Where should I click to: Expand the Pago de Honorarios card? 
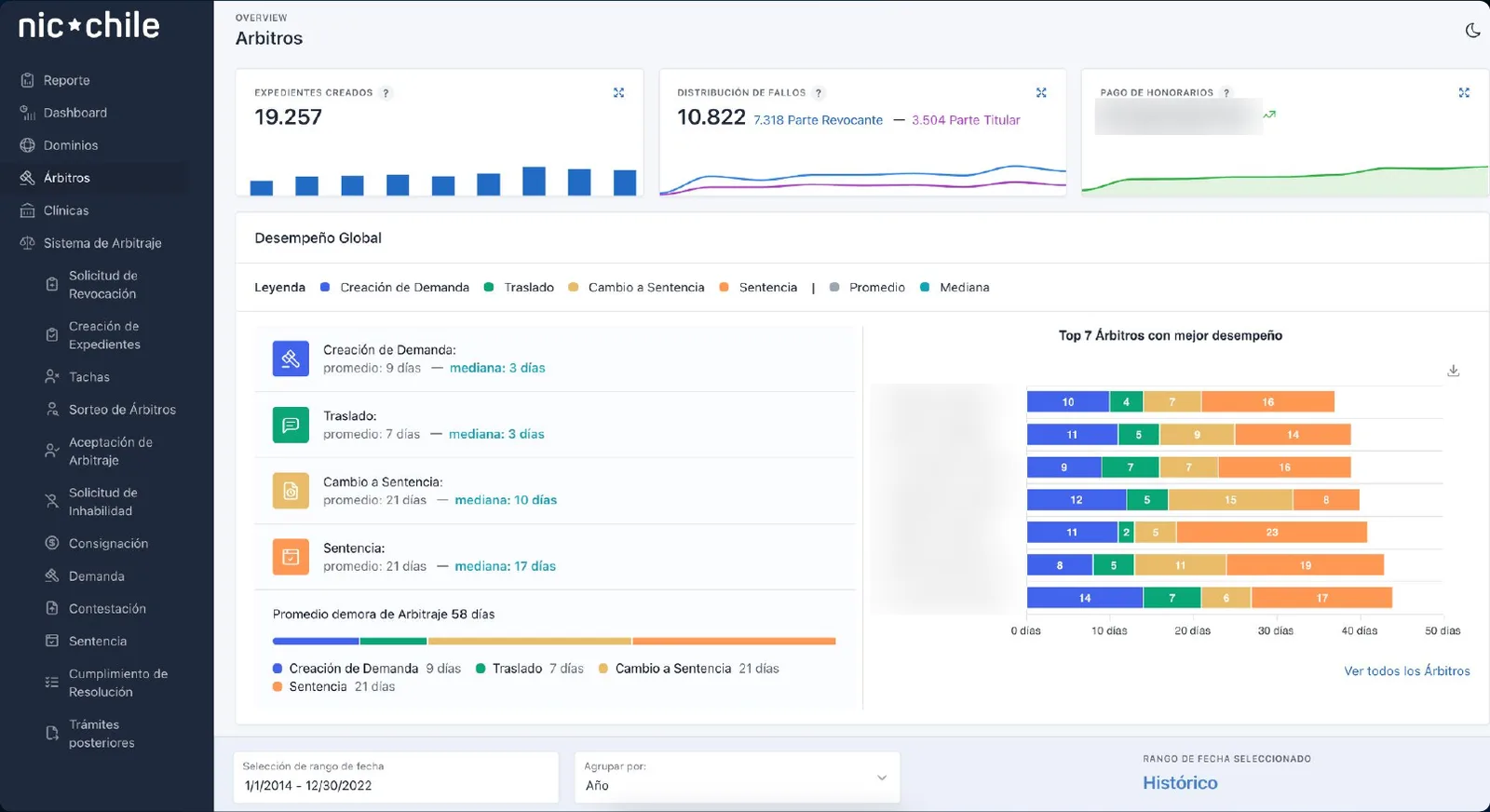pos(1464,93)
